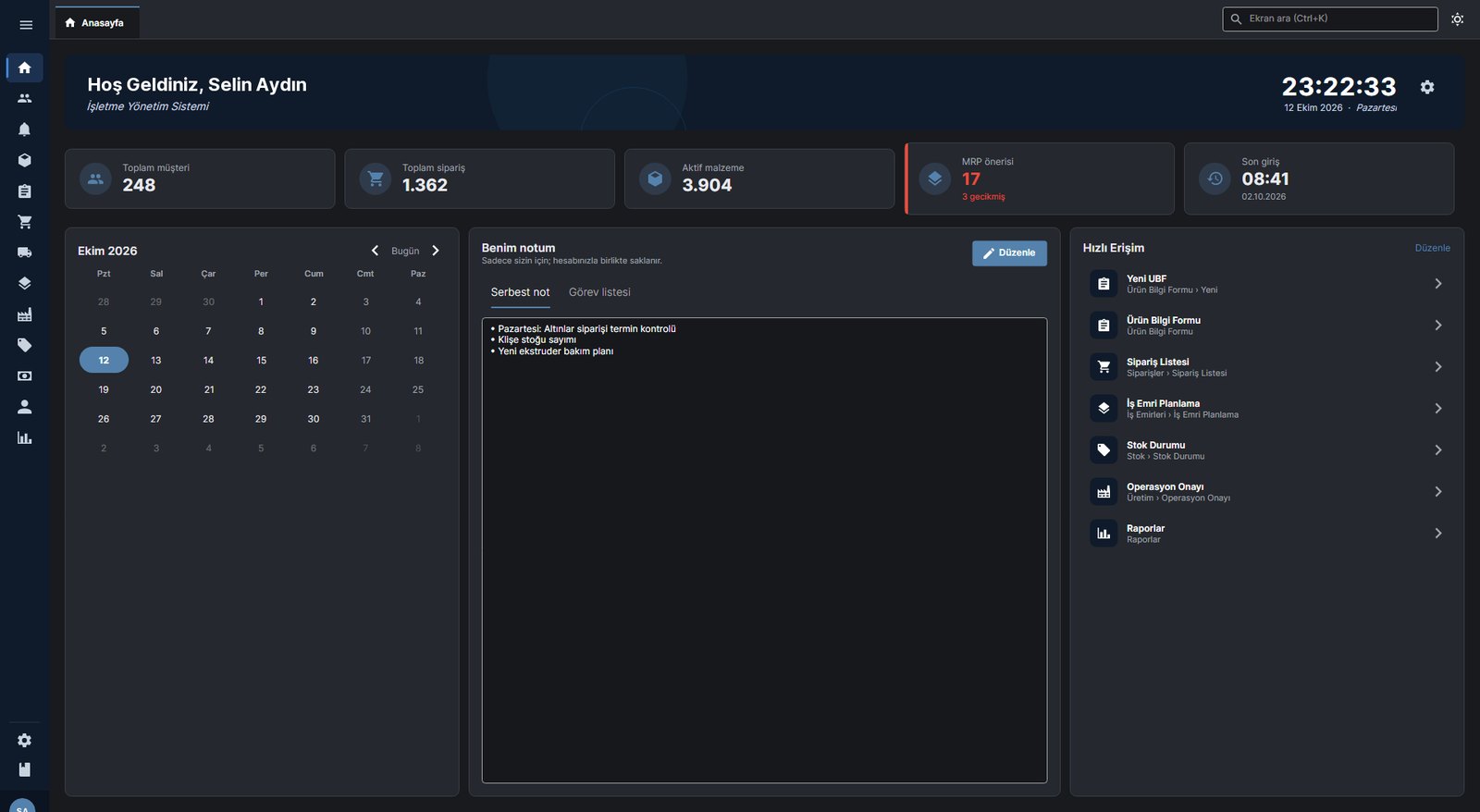1480x812 pixels.
Task: Select day 23 in the calendar
Action: 314,390
